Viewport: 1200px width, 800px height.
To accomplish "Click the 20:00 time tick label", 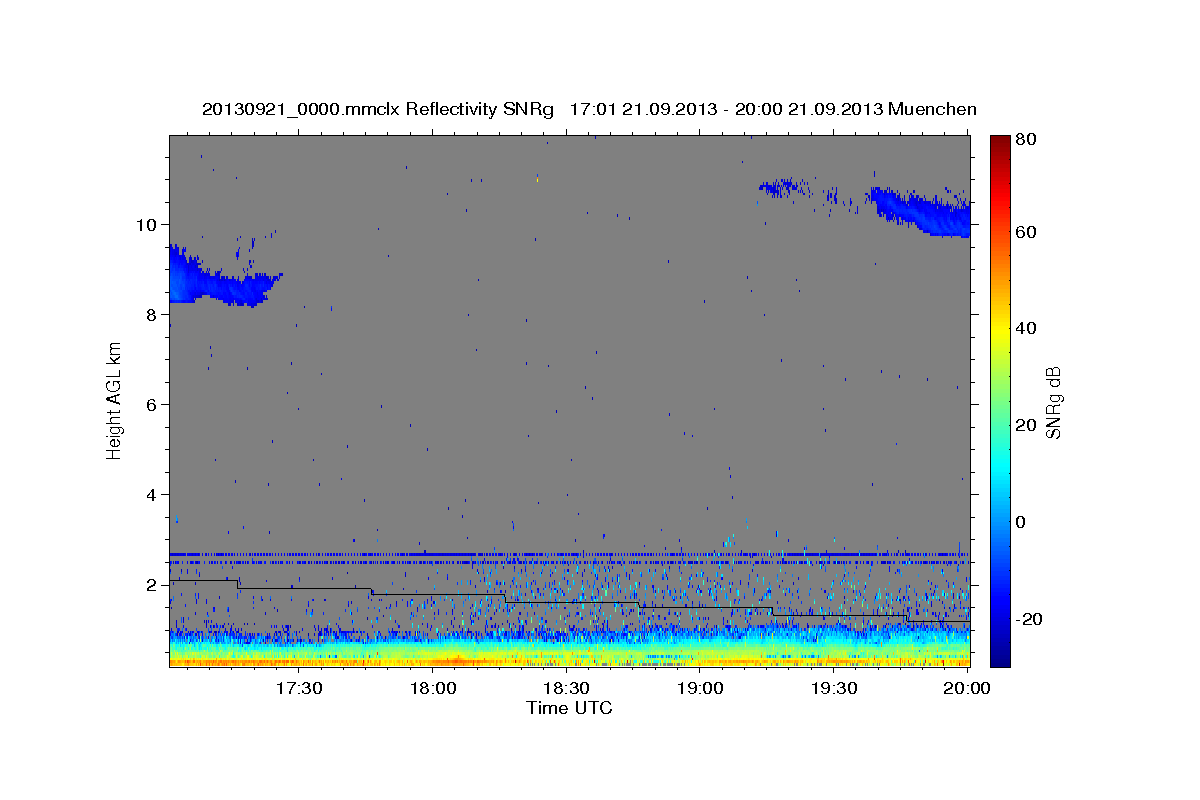I will click(x=967, y=689).
